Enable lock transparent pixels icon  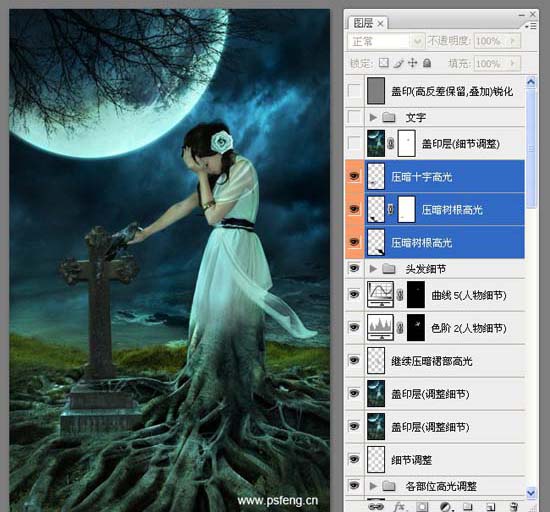[384, 63]
